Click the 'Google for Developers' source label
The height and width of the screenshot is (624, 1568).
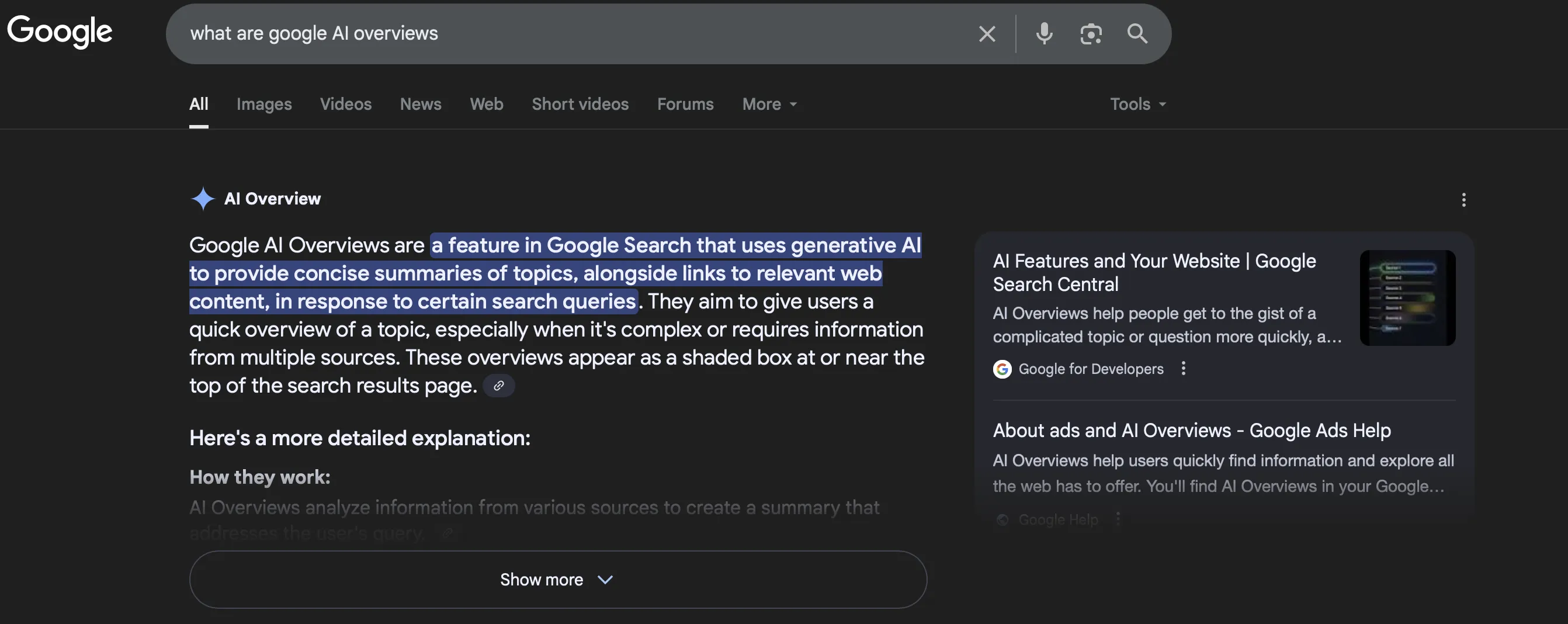pos(1090,369)
